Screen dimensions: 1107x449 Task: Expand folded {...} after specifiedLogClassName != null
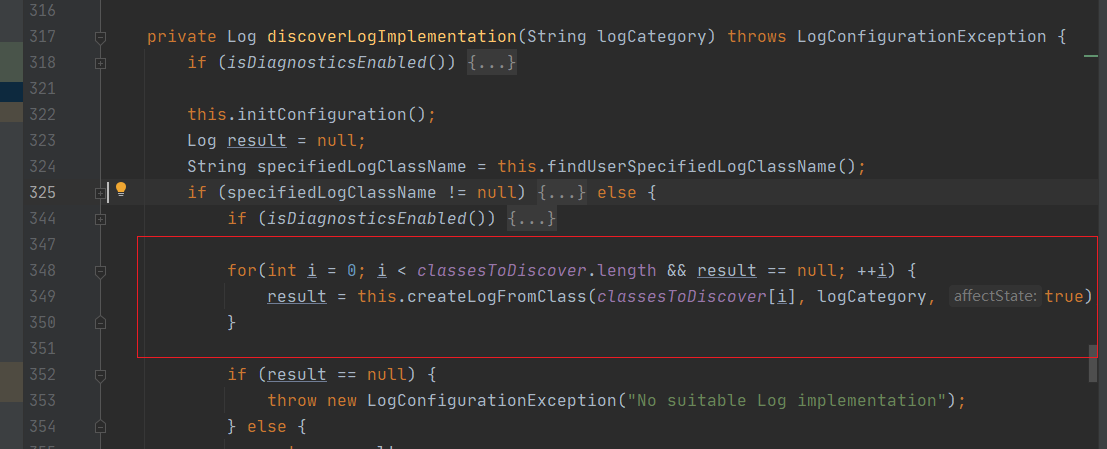click(x=561, y=192)
